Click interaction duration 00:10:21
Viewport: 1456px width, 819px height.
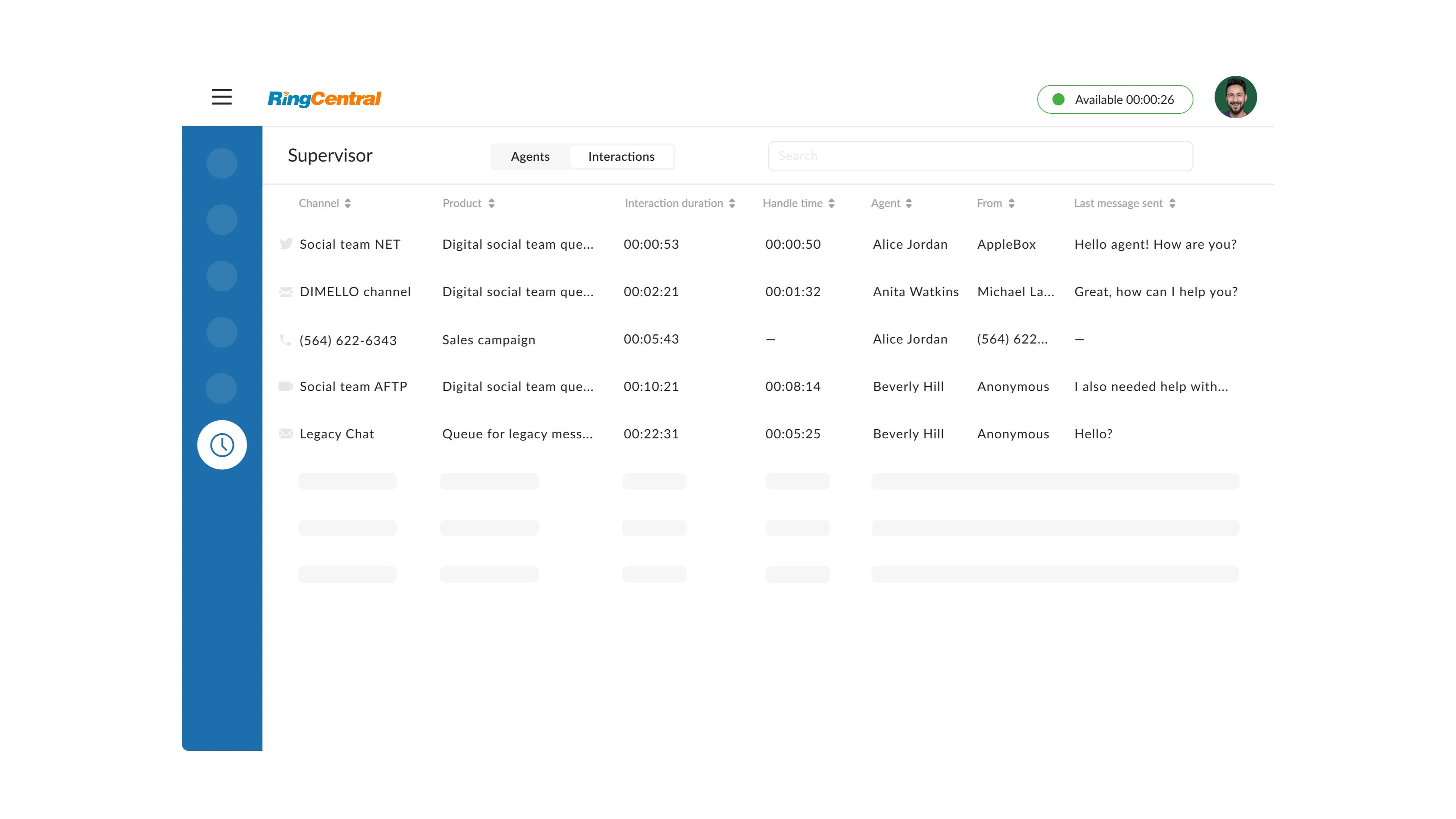pyautogui.click(x=651, y=387)
